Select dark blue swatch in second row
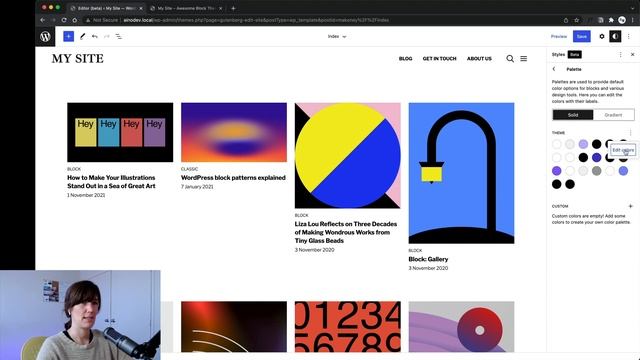 click(597, 157)
